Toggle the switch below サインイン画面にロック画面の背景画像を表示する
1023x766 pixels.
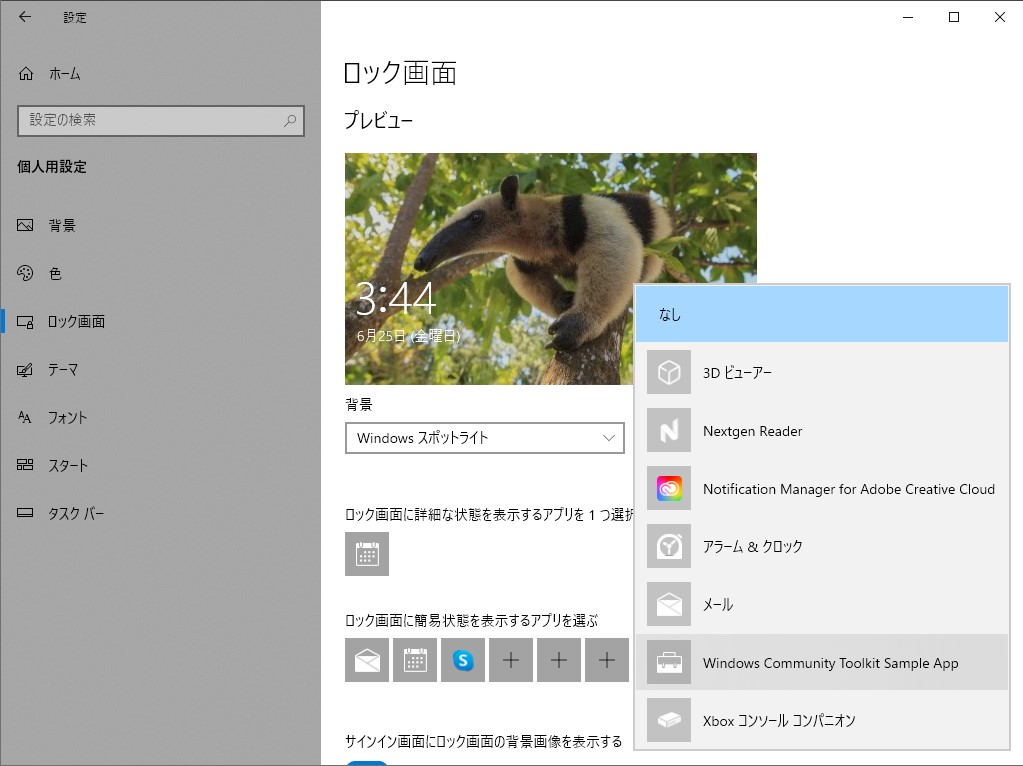click(x=366, y=762)
